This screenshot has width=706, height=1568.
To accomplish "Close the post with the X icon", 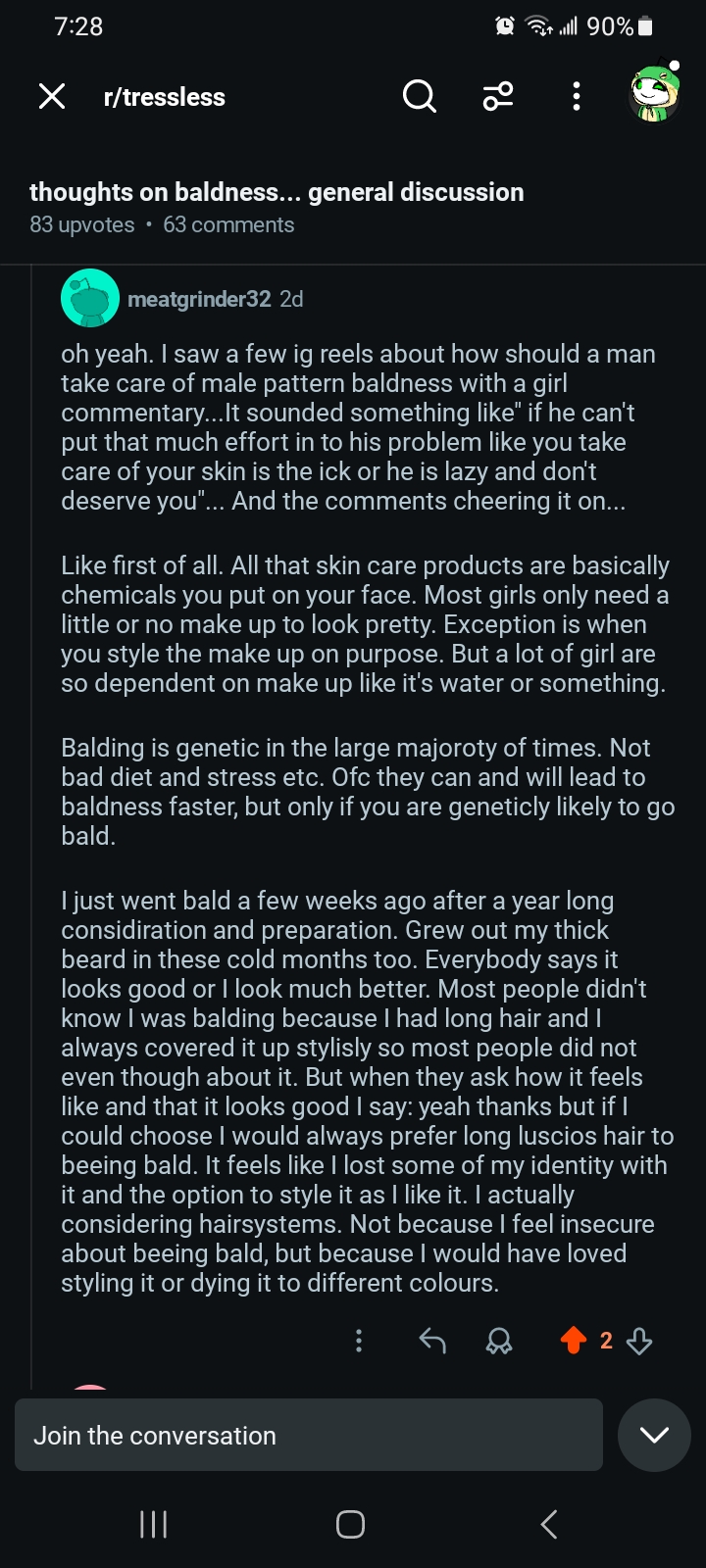I will 52,96.
